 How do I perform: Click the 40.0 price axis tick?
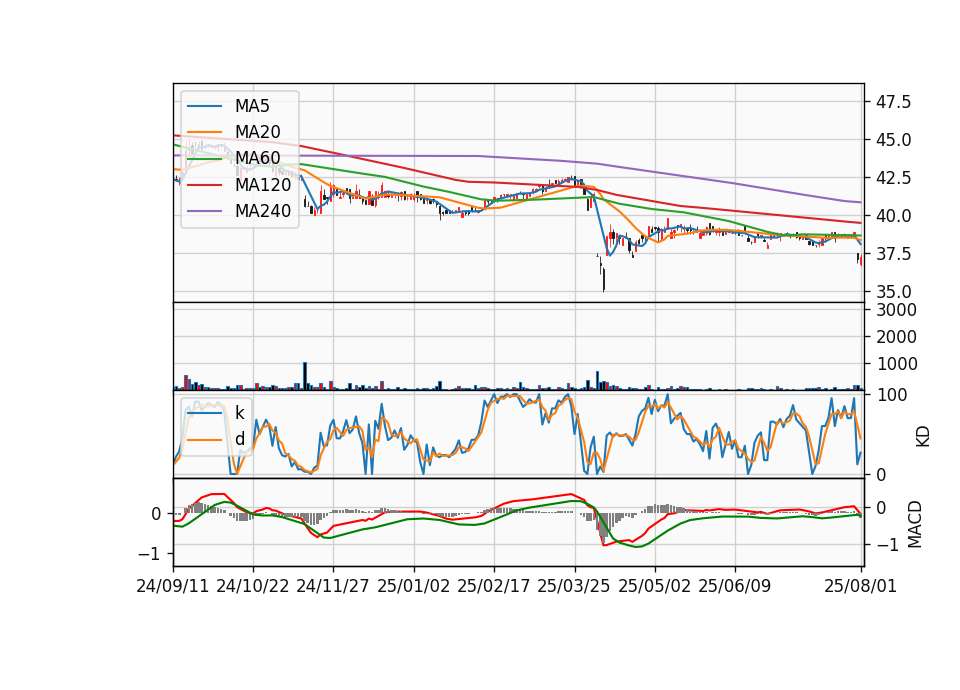[894, 216]
